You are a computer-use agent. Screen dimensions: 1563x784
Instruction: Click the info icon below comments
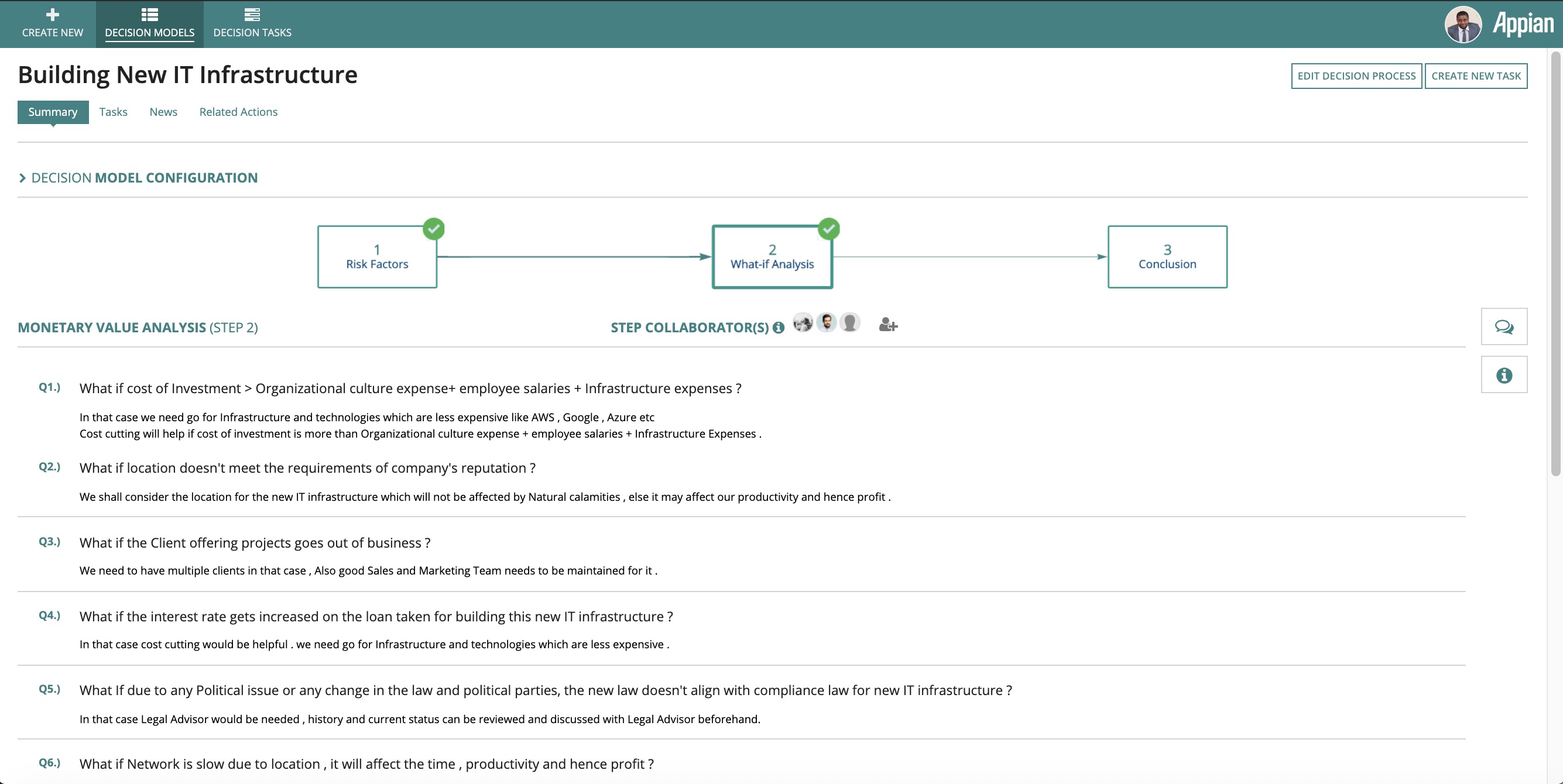[1503, 376]
